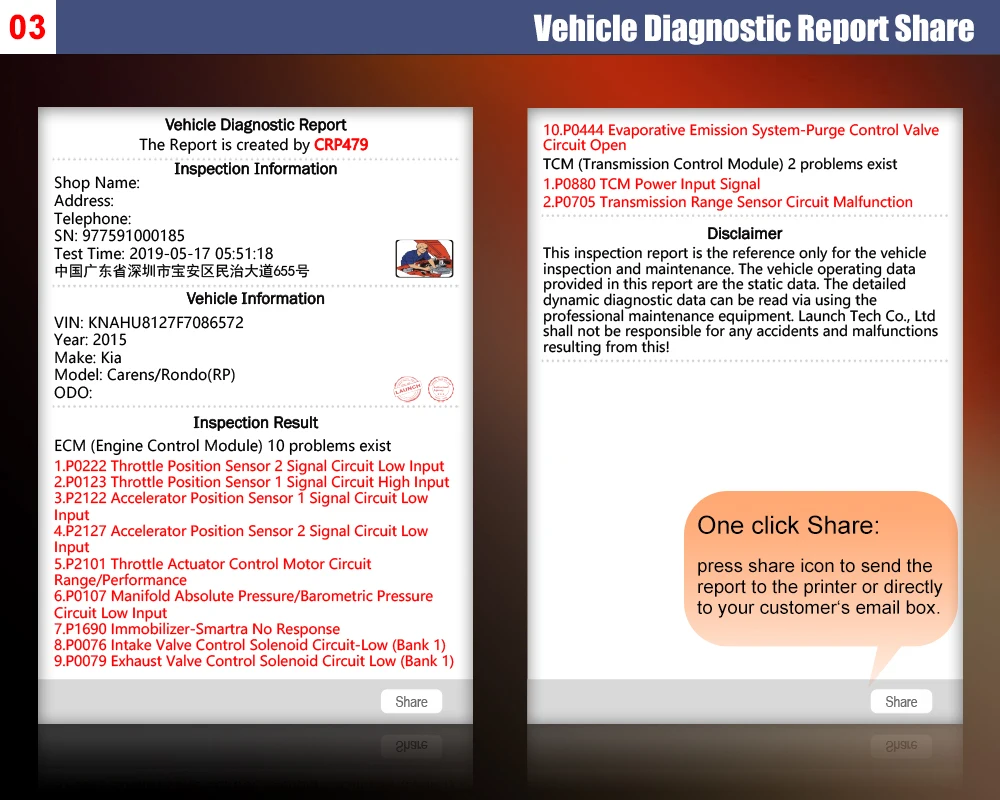Click red CRP479 device name text
This screenshot has width=1000, height=800.
(341, 145)
